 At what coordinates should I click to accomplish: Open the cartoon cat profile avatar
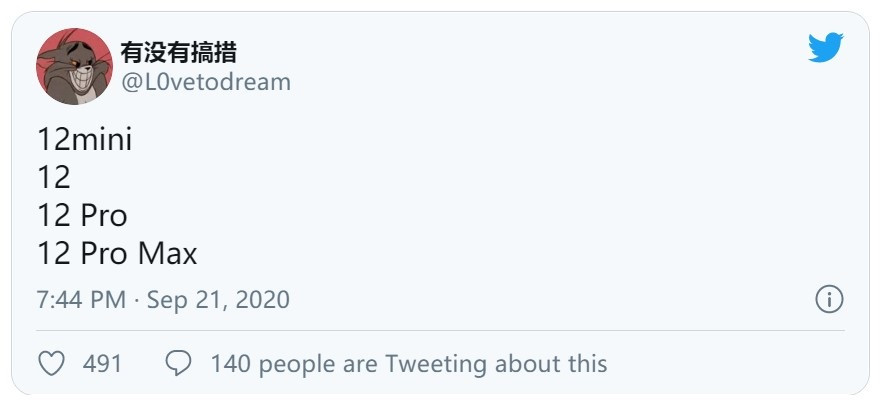(74, 66)
